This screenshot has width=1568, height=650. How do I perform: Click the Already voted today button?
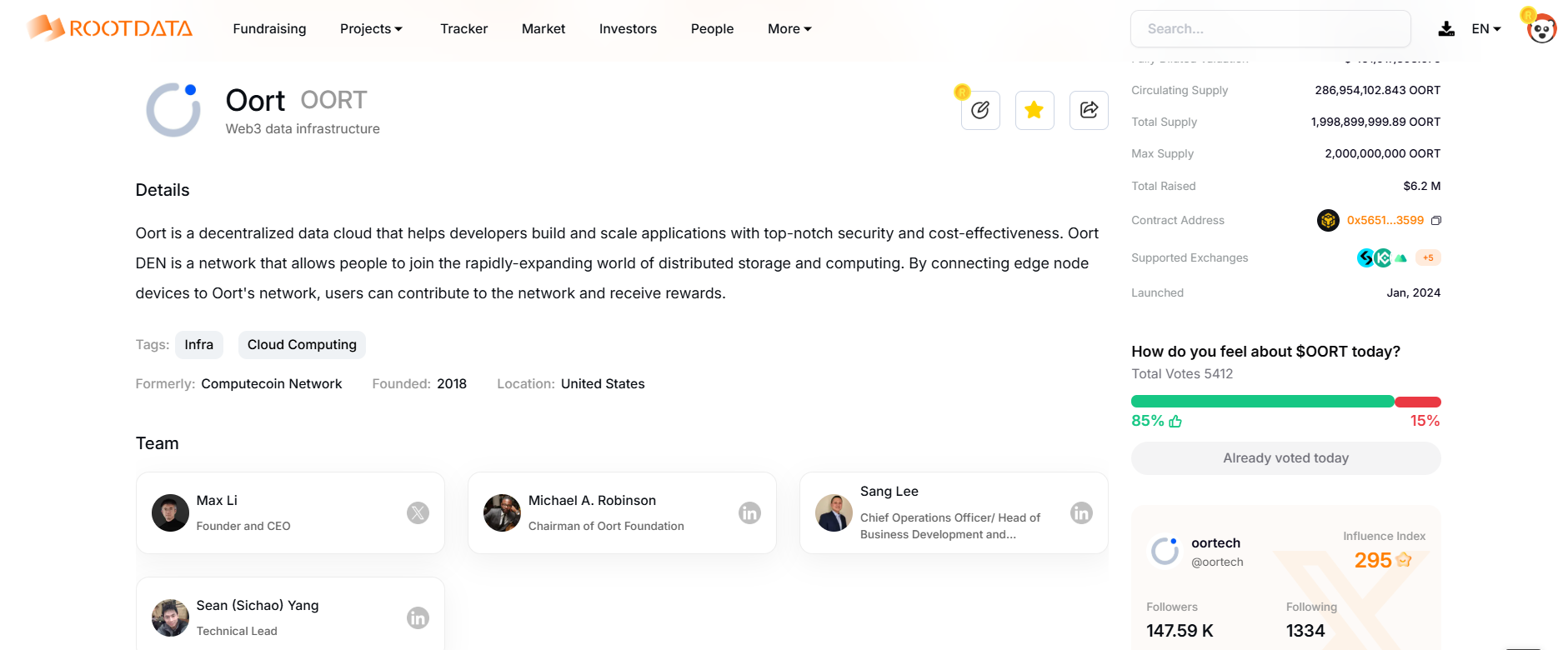point(1286,458)
